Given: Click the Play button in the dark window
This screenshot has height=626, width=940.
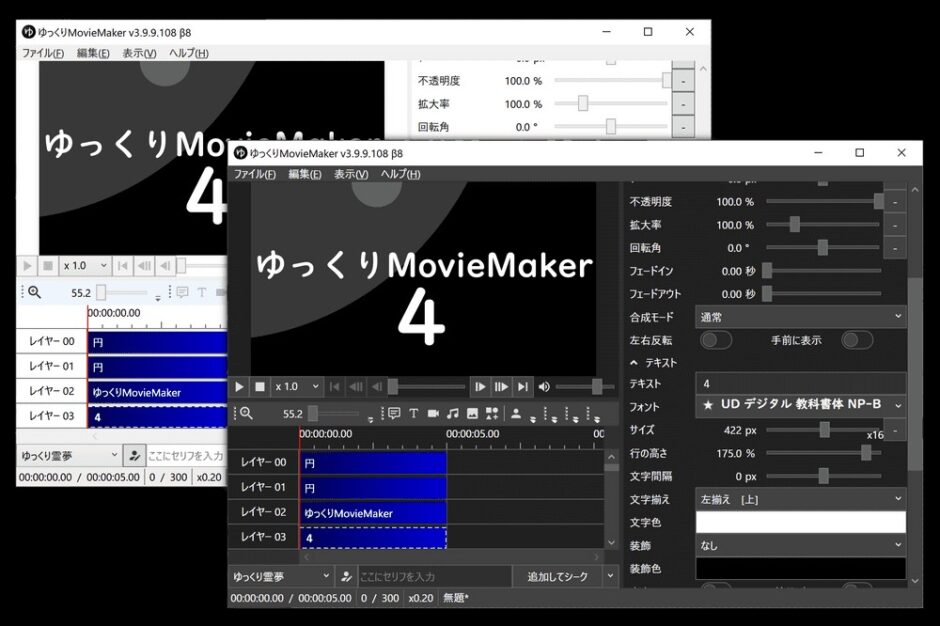Looking at the screenshot, I should pos(240,387).
